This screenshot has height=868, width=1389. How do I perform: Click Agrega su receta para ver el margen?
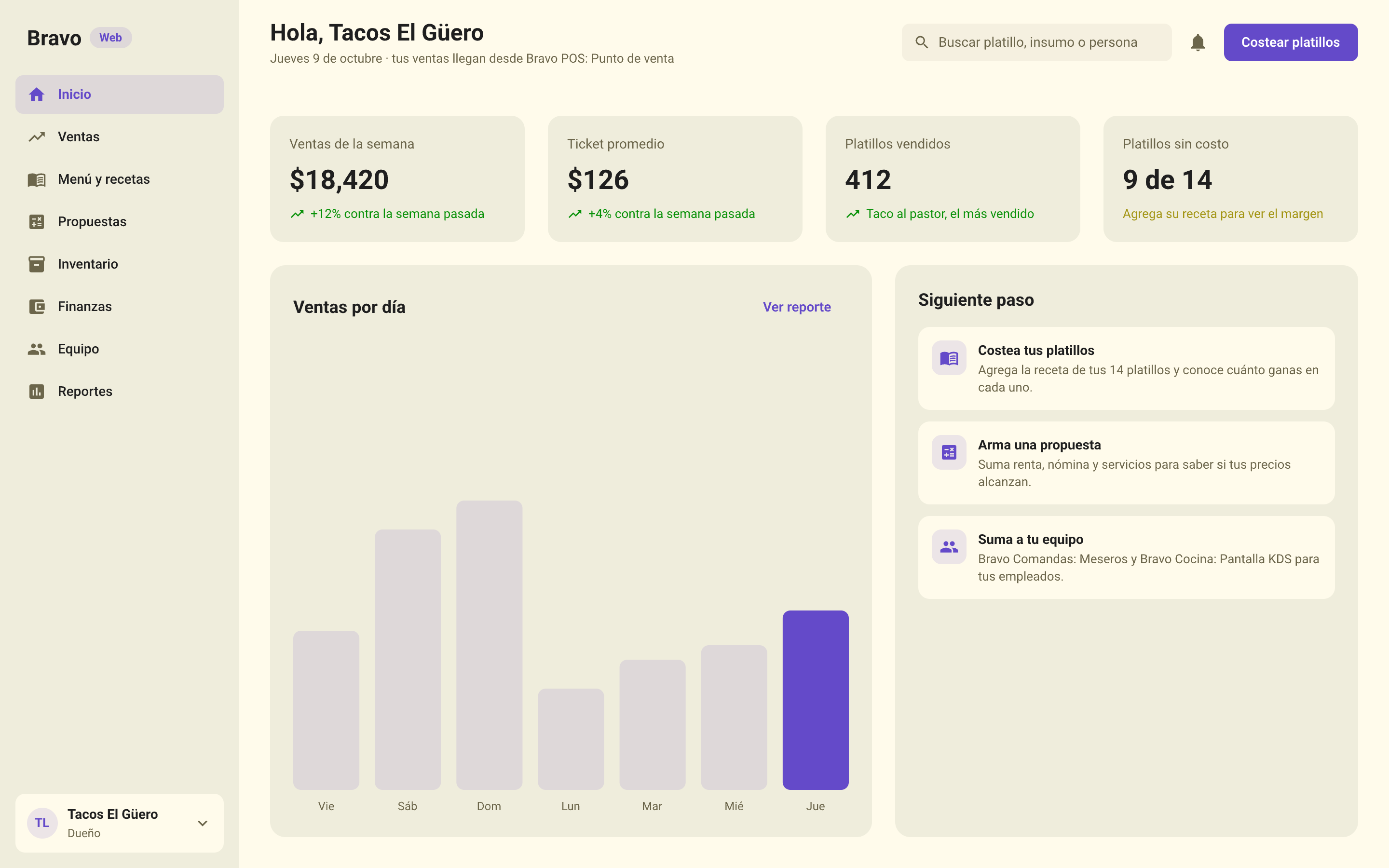point(1223,214)
